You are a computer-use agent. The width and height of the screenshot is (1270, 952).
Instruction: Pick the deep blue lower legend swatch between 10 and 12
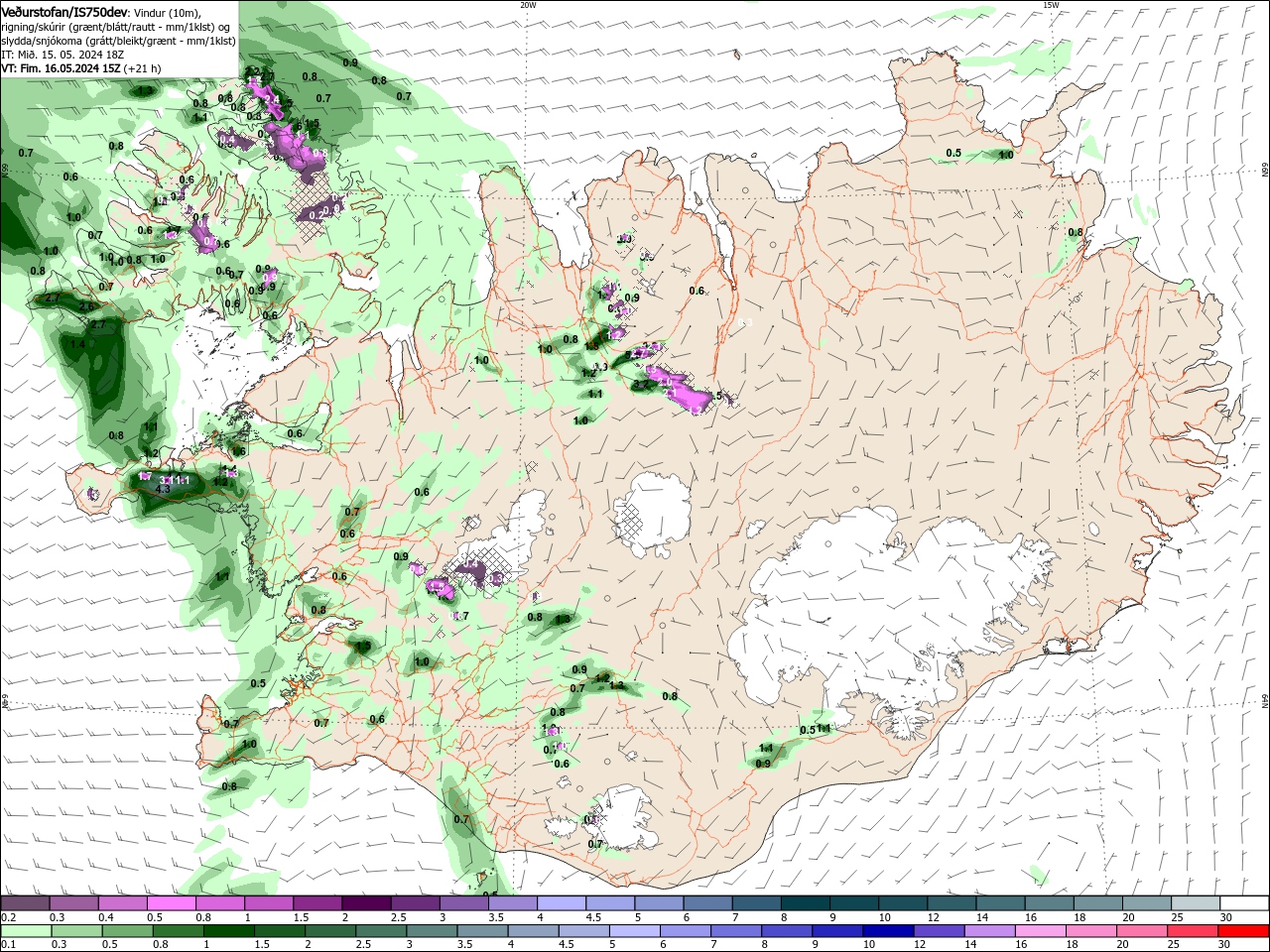click(889, 931)
